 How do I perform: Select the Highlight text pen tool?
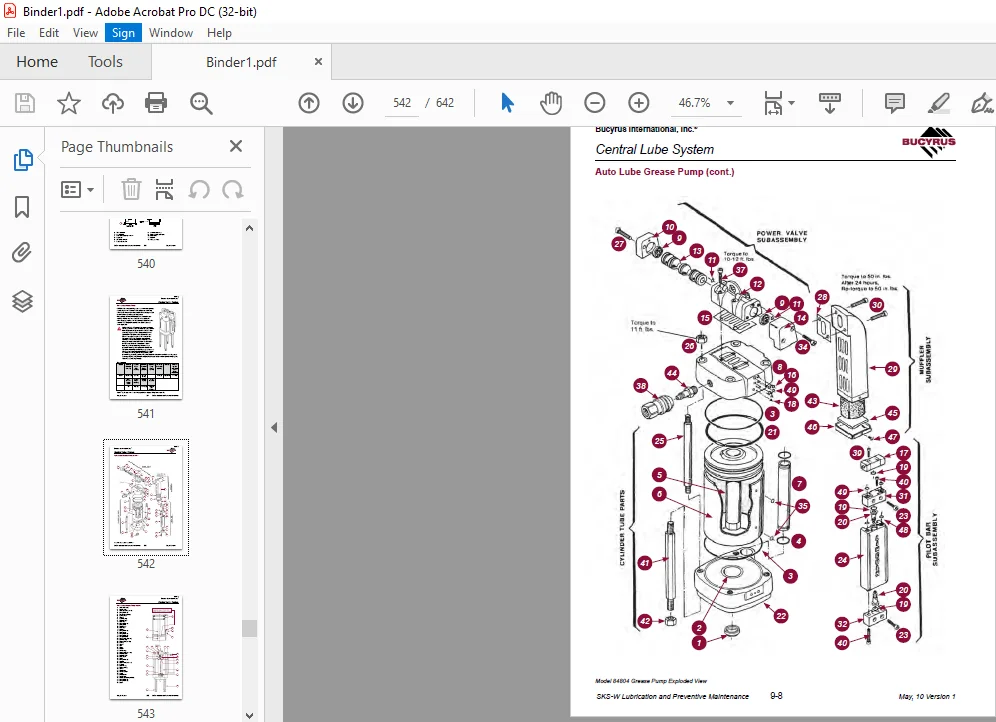click(938, 103)
